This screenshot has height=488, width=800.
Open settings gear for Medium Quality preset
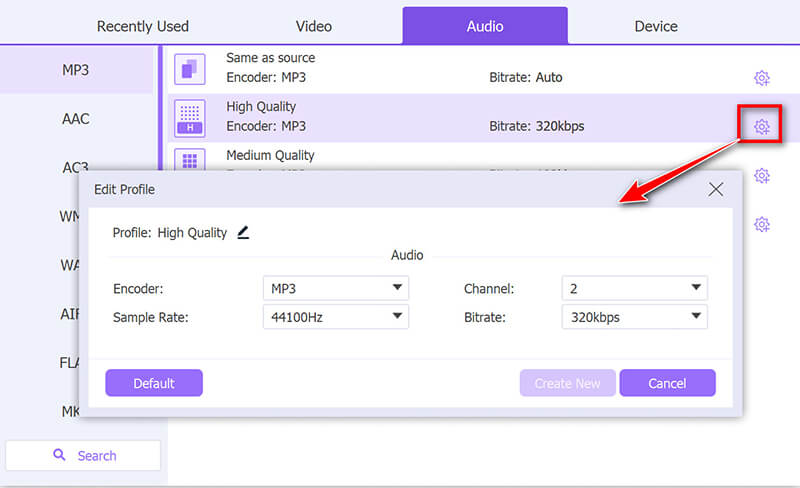pyautogui.click(x=762, y=176)
